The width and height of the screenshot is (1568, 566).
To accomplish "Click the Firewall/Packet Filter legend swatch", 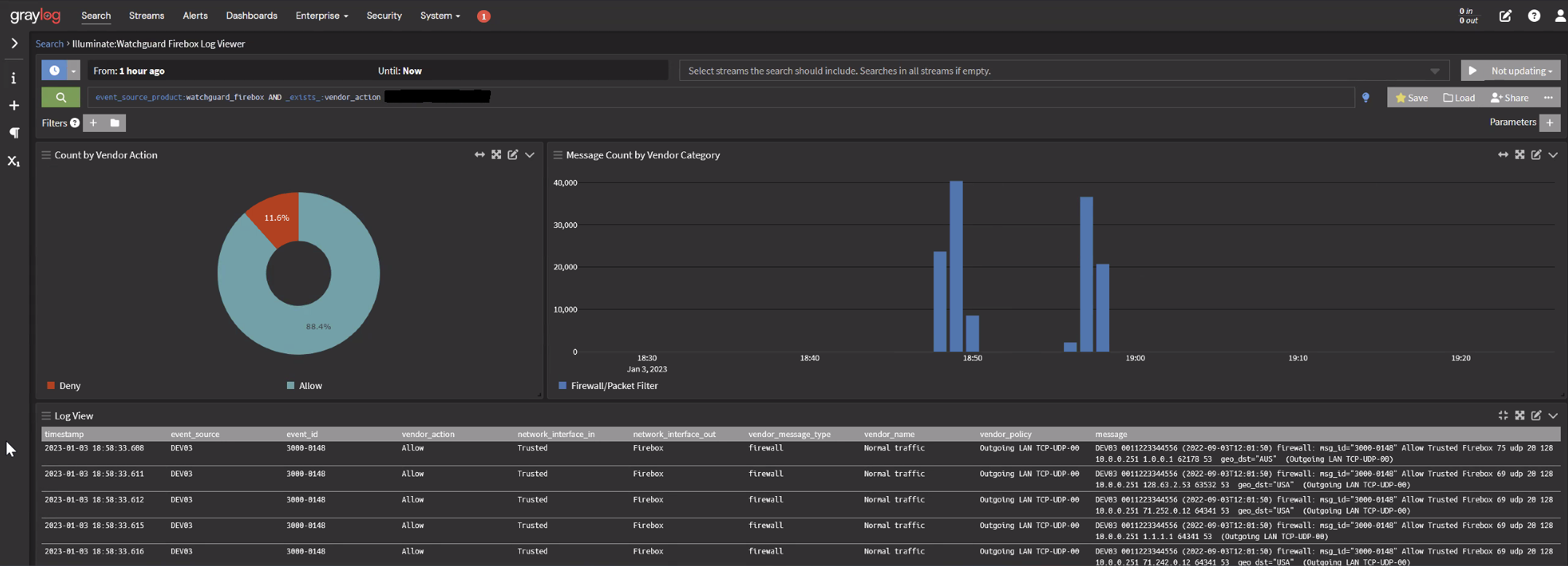I will tap(562, 385).
